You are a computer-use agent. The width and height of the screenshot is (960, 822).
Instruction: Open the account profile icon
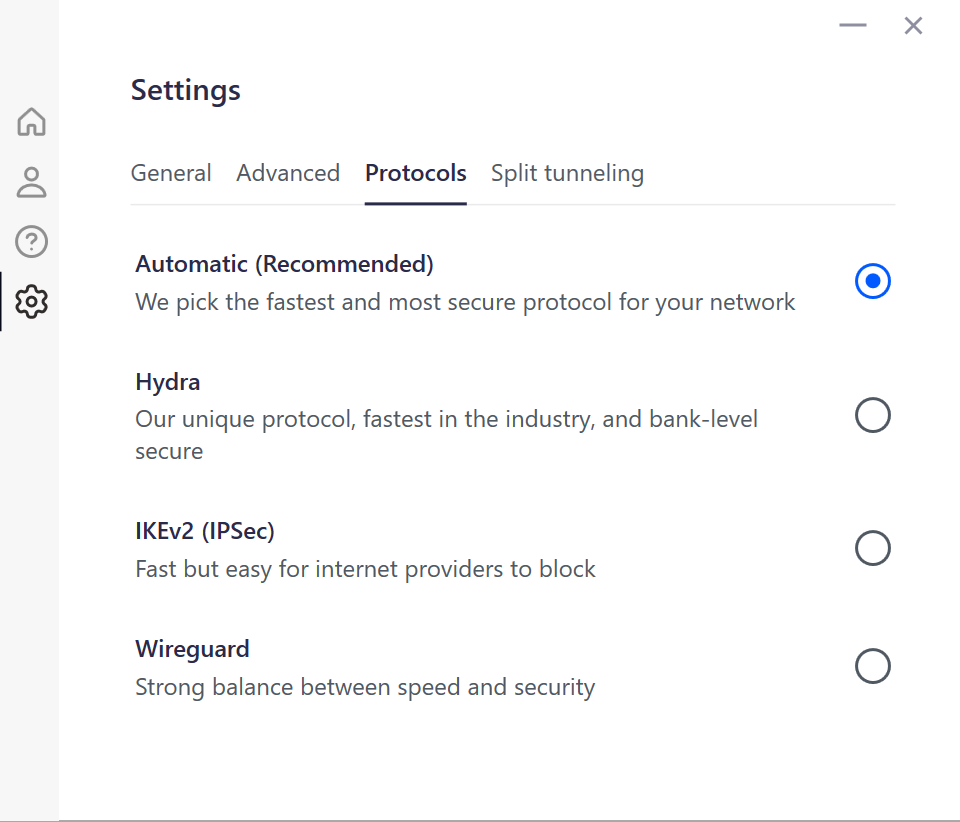32,182
